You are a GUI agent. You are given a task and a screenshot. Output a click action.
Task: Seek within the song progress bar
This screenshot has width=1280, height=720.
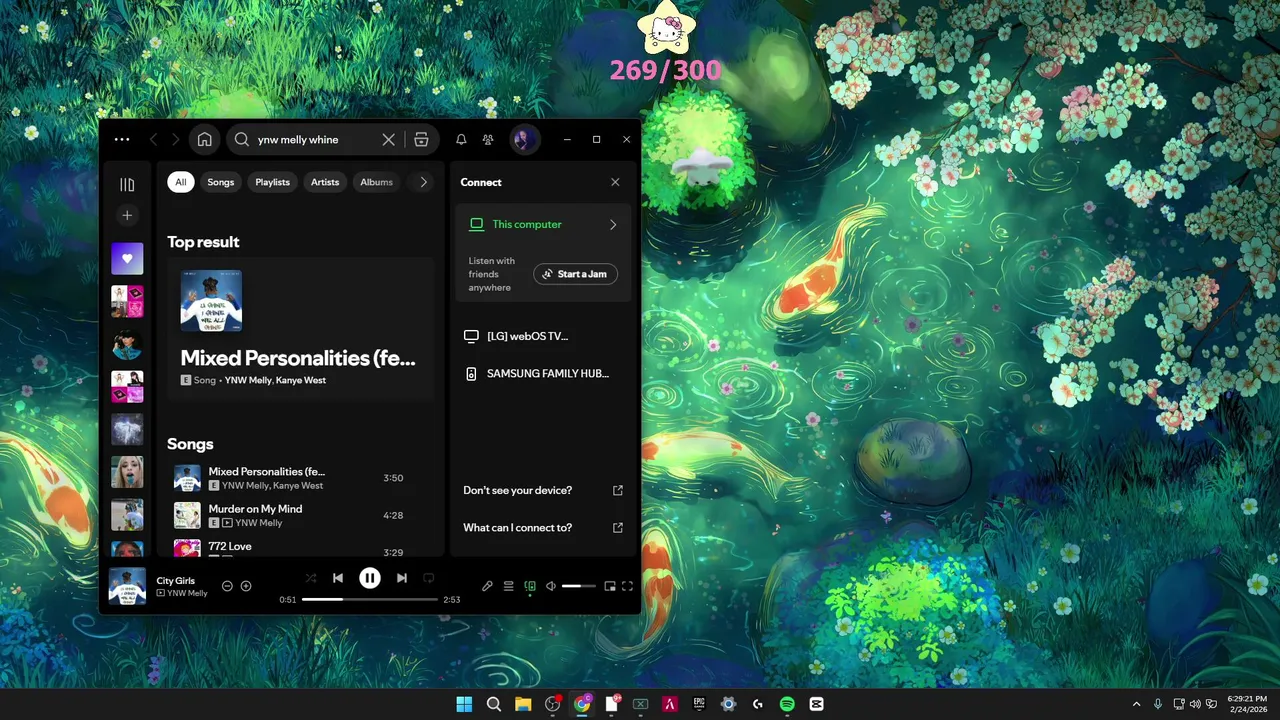click(370, 599)
